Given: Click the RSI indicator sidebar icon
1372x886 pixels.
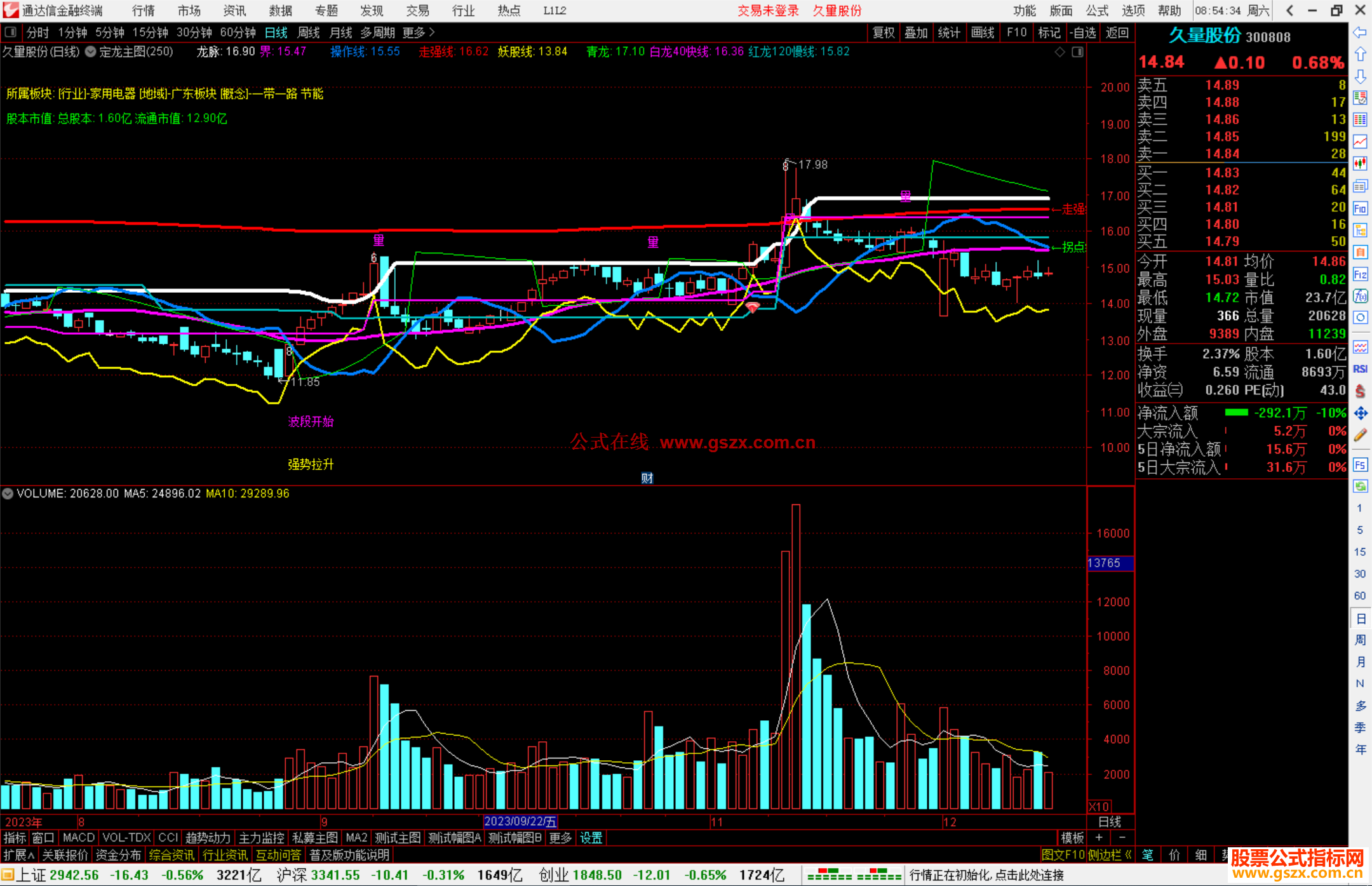Looking at the screenshot, I should coord(1360,369).
